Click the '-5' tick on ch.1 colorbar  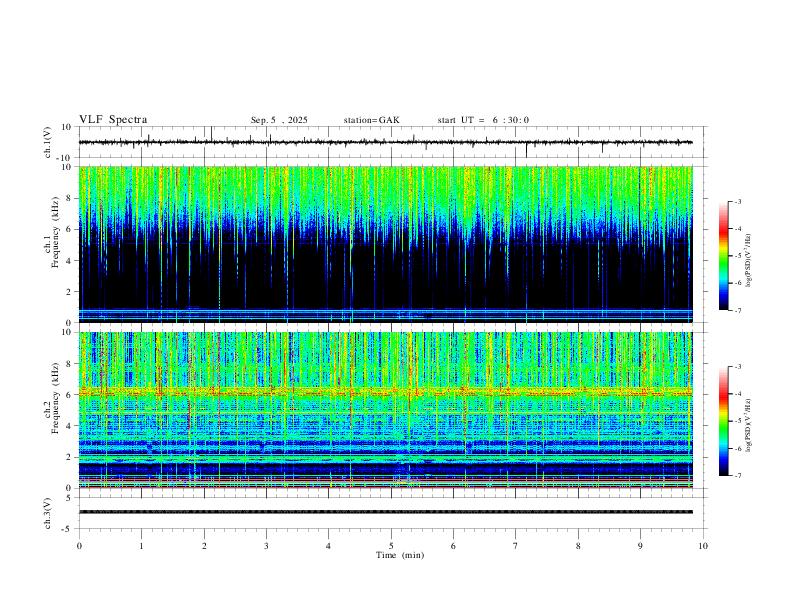pos(737,256)
